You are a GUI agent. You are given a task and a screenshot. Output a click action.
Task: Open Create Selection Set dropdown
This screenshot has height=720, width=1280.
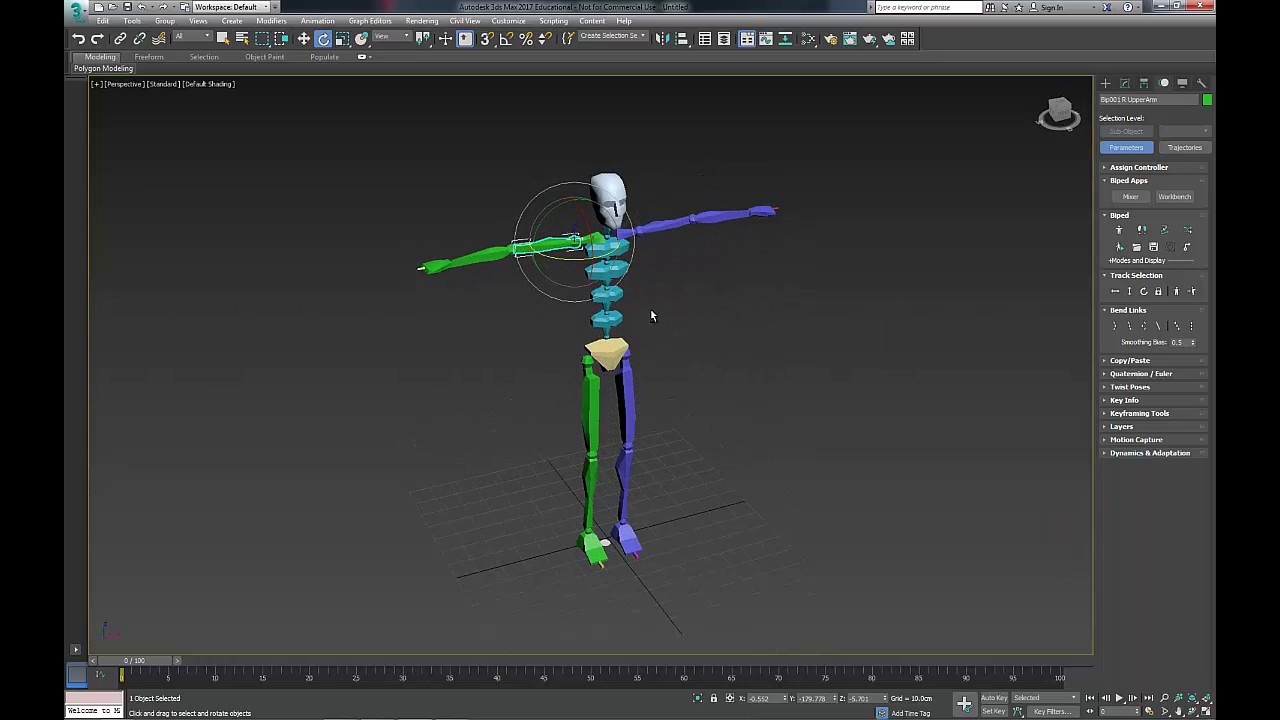point(612,37)
